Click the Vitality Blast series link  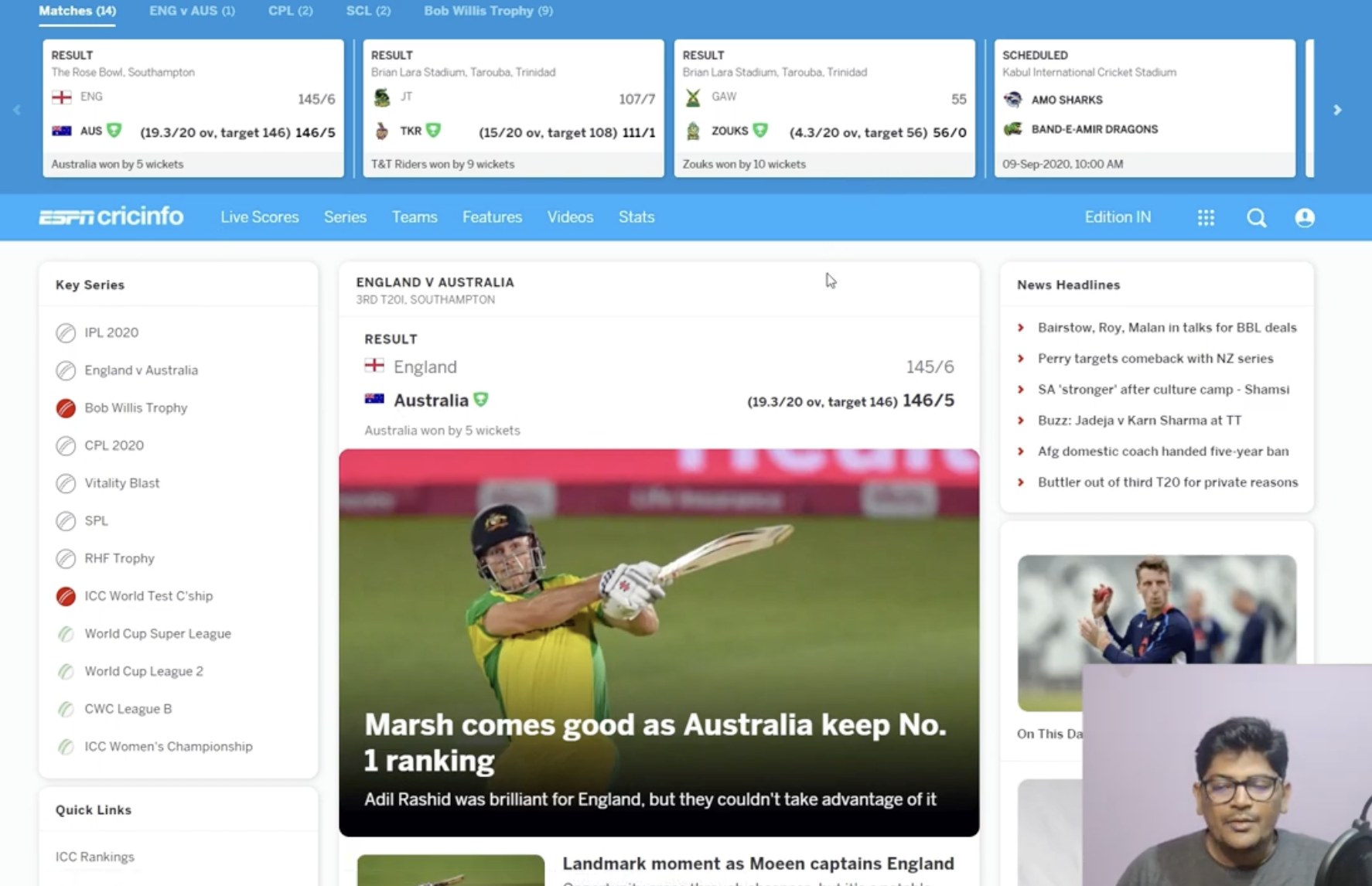121,483
